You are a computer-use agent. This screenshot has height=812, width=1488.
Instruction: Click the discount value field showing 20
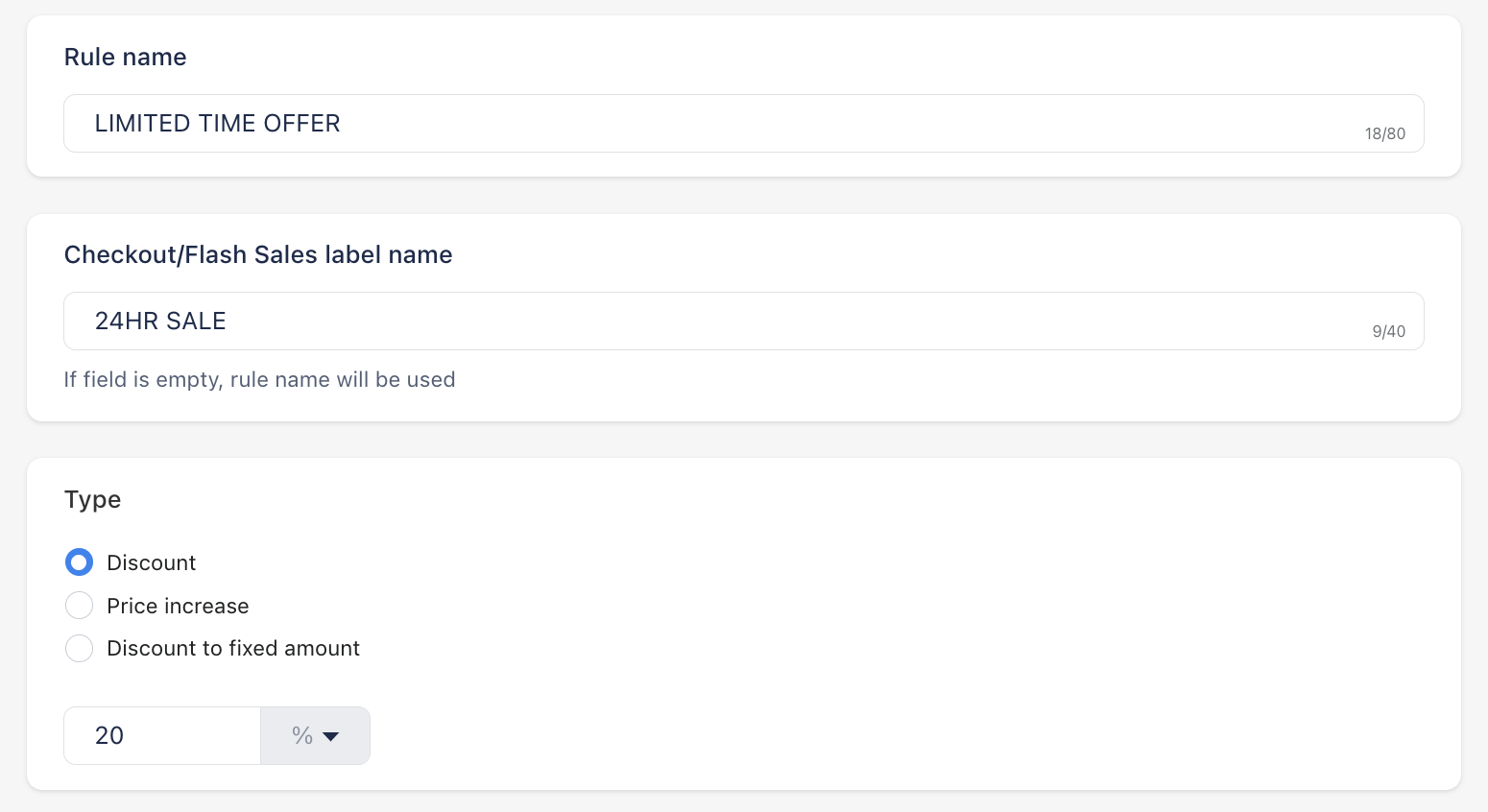(x=162, y=735)
